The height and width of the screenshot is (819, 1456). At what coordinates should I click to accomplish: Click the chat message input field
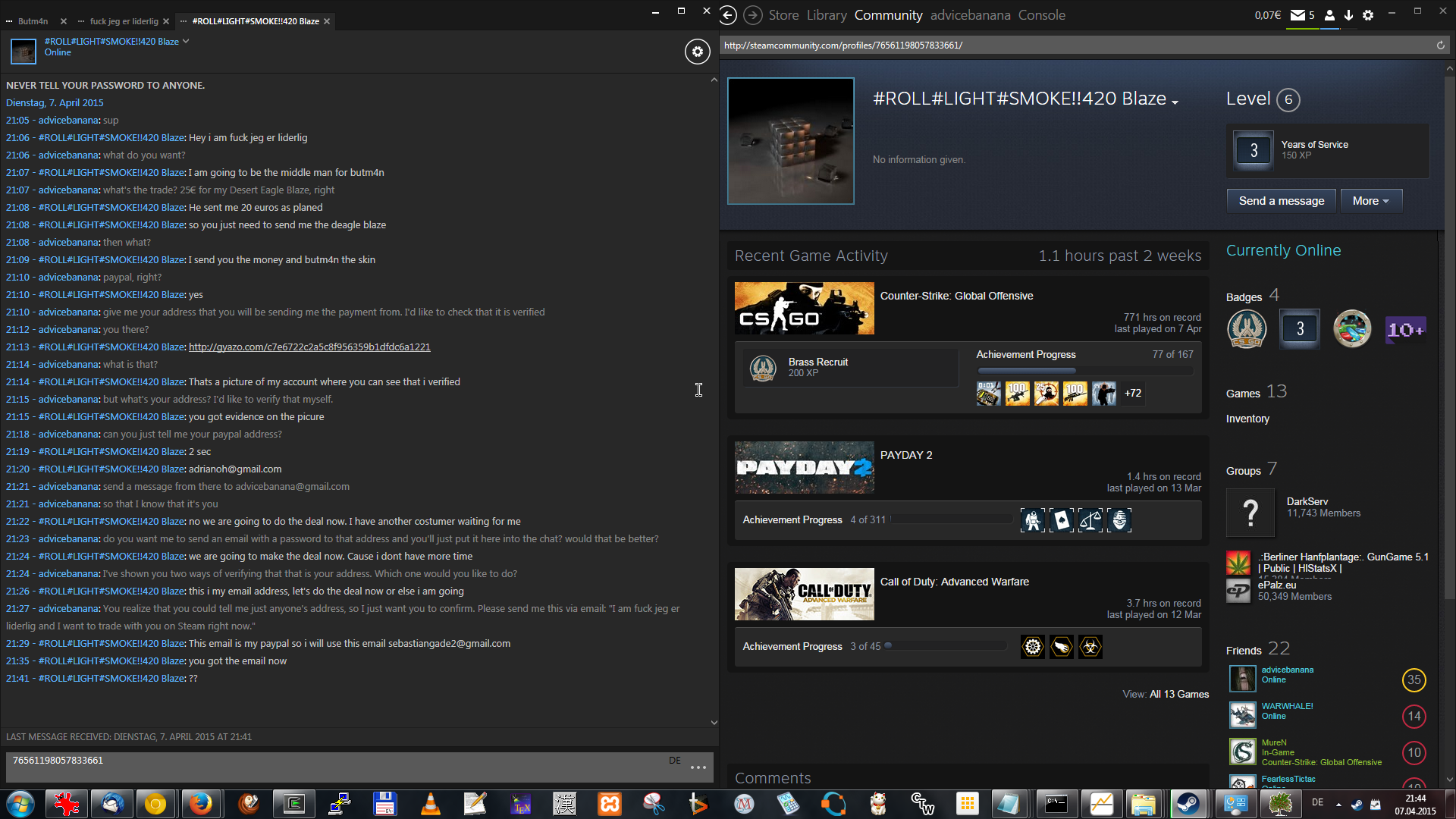[334, 766]
